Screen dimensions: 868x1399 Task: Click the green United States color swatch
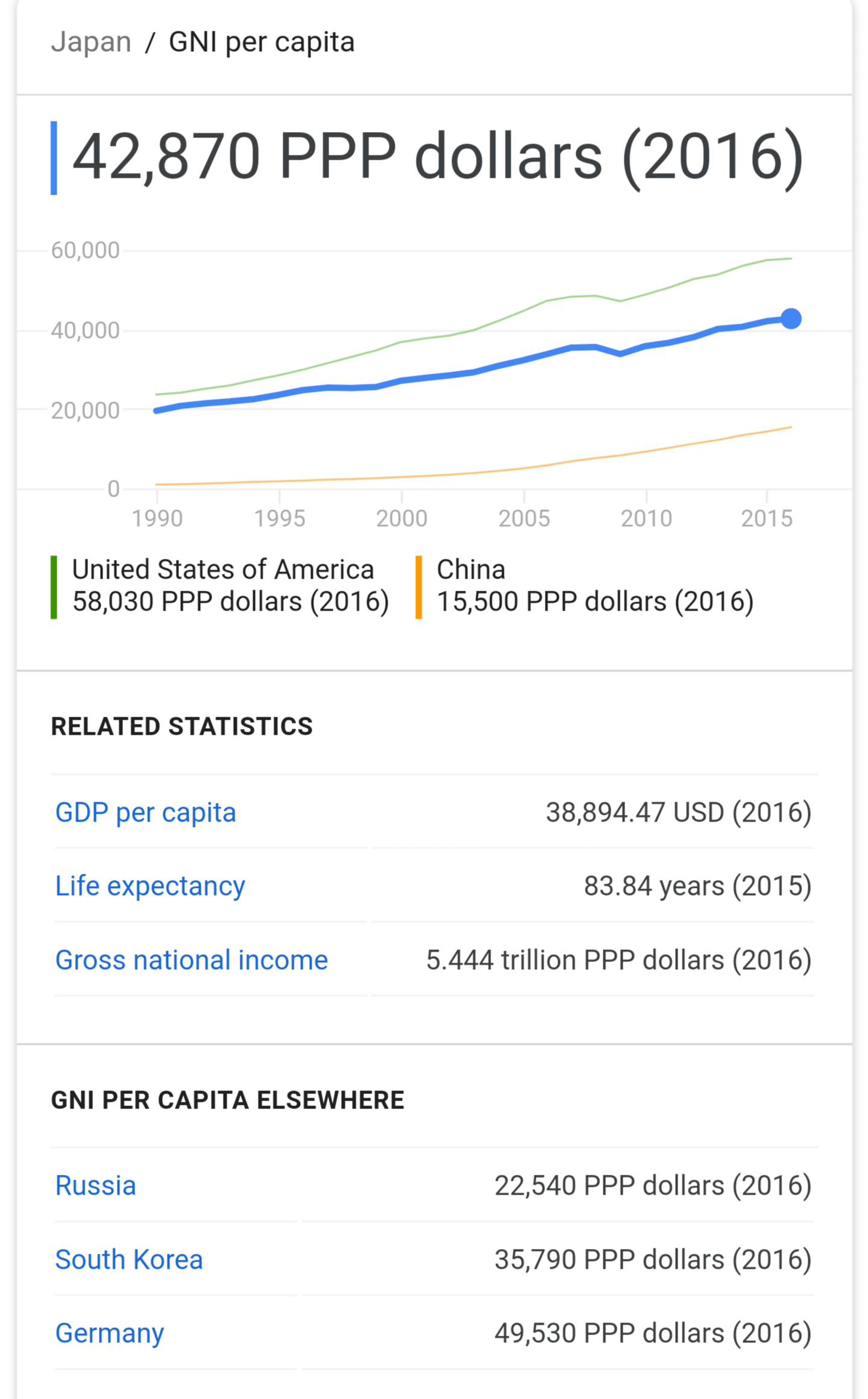[x=54, y=587]
